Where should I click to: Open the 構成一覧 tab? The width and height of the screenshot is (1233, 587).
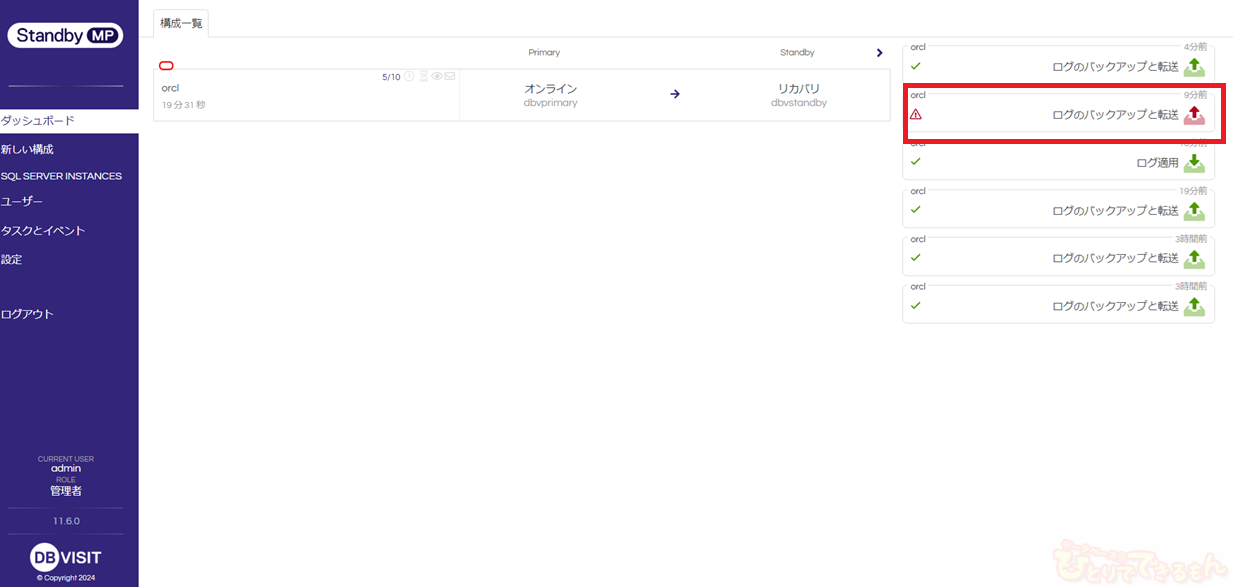(181, 23)
